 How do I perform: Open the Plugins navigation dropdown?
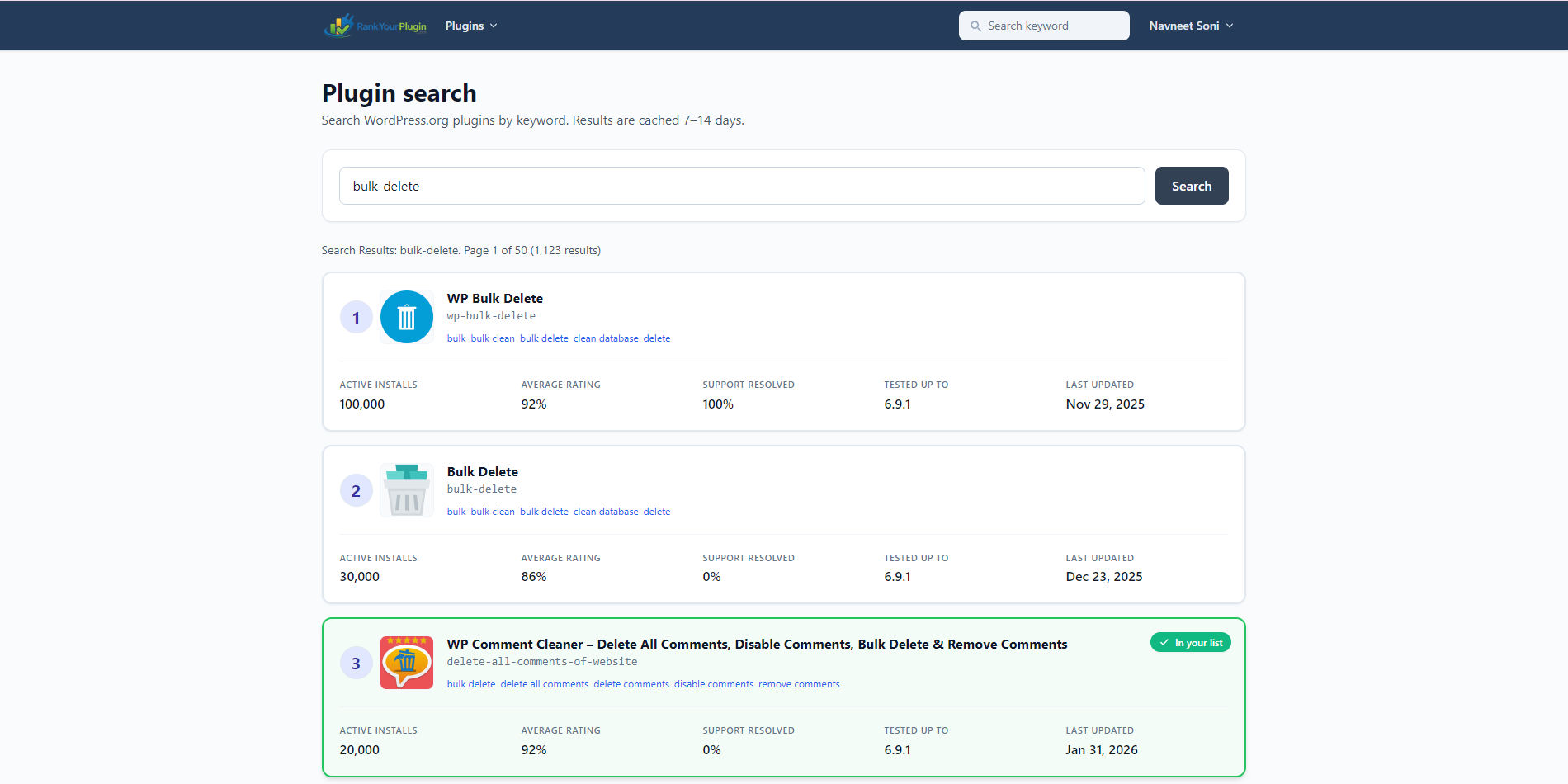pyautogui.click(x=470, y=26)
